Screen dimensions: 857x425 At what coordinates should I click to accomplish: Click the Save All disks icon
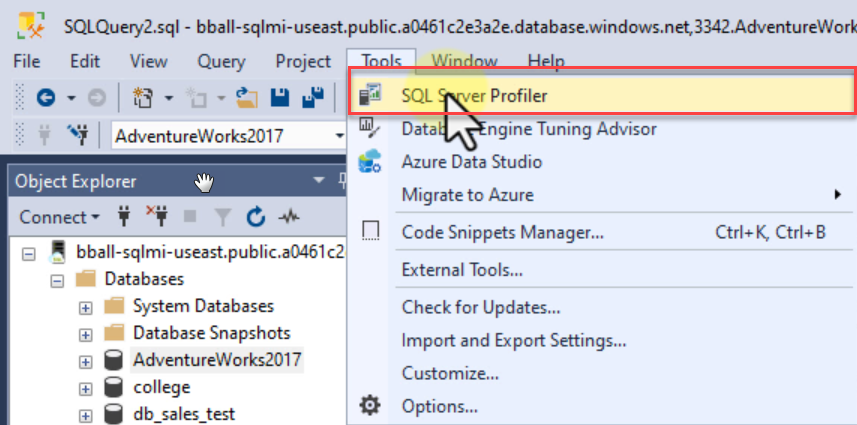tap(313, 98)
